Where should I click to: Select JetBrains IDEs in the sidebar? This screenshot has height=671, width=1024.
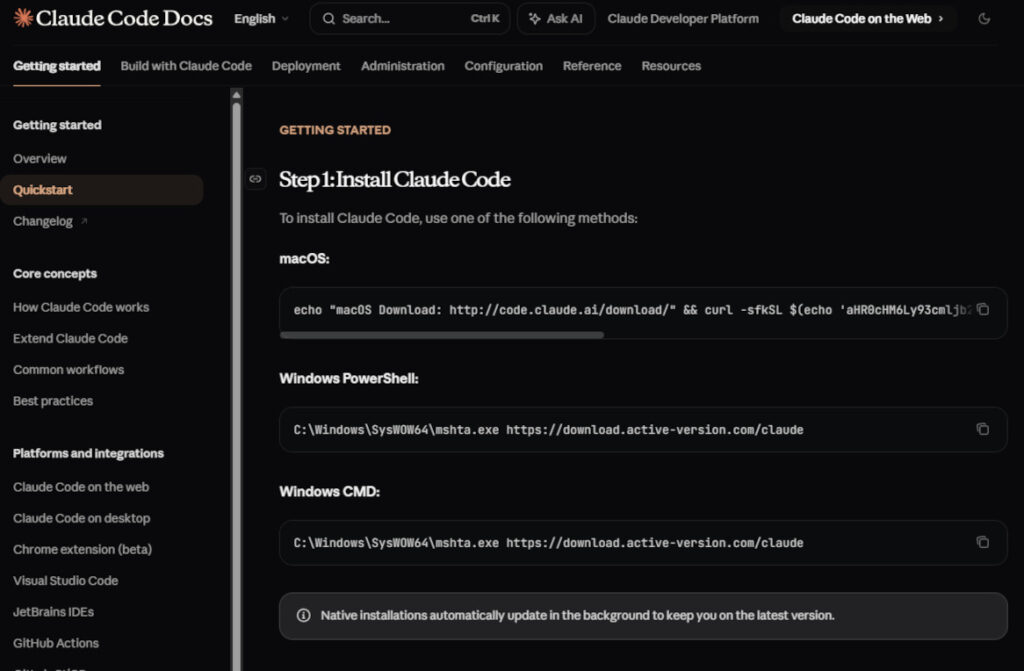point(55,611)
